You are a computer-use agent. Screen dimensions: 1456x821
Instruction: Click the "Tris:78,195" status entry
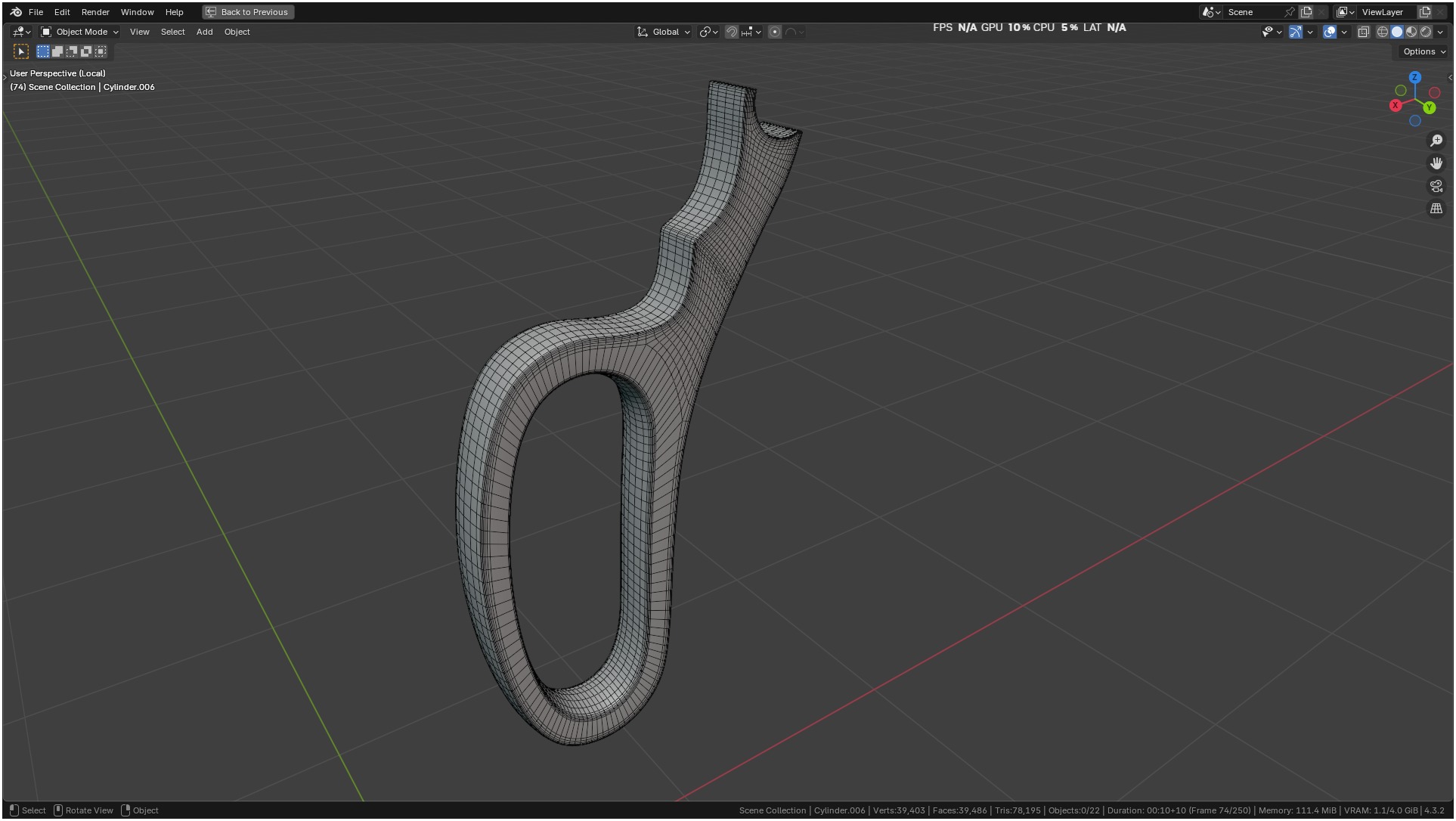click(1018, 810)
